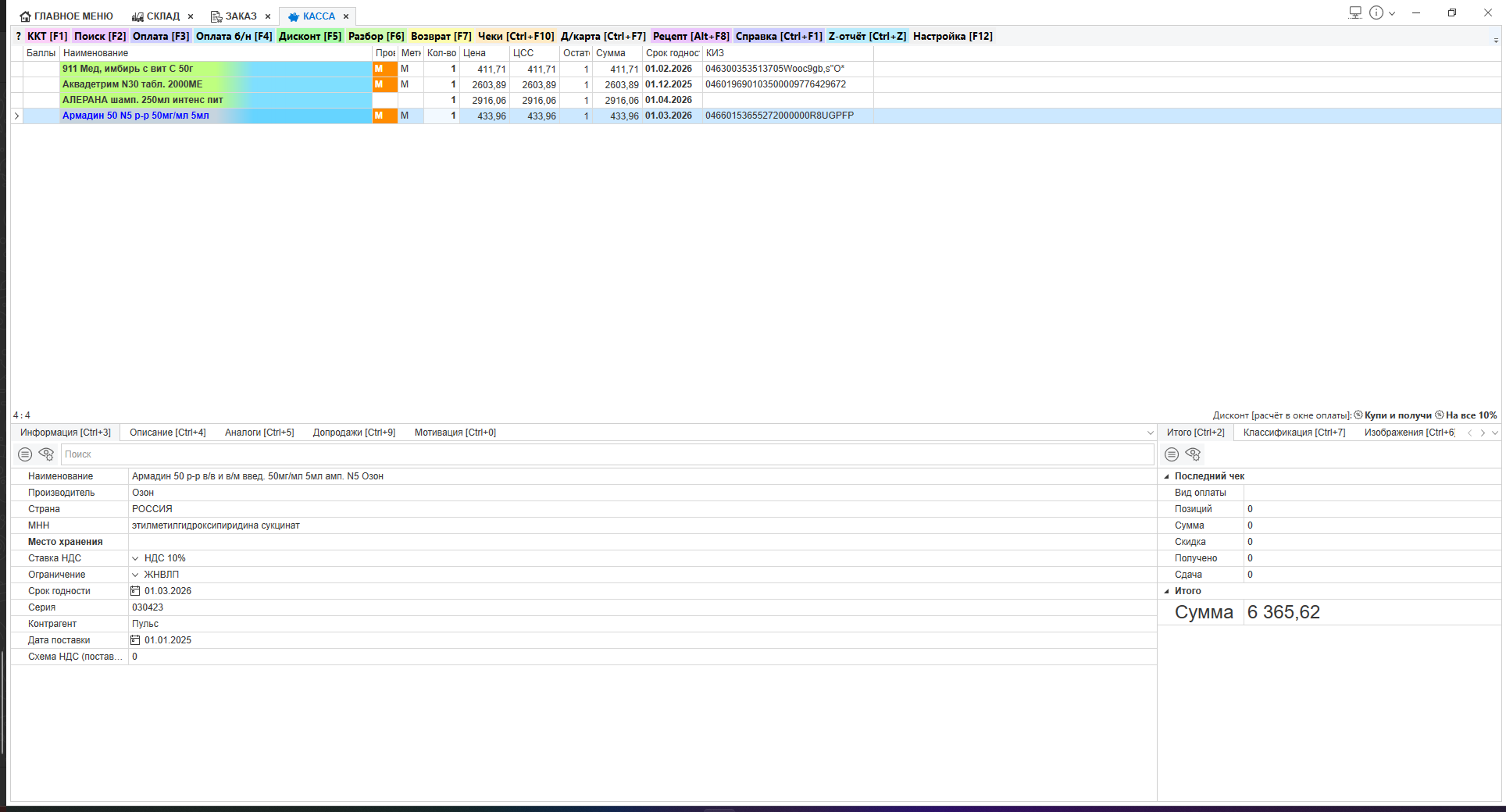Click the eye settings icon in Итого panel
Image resolution: width=1506 pixels, height=812 pixels.
click(x=1193, y=454)
